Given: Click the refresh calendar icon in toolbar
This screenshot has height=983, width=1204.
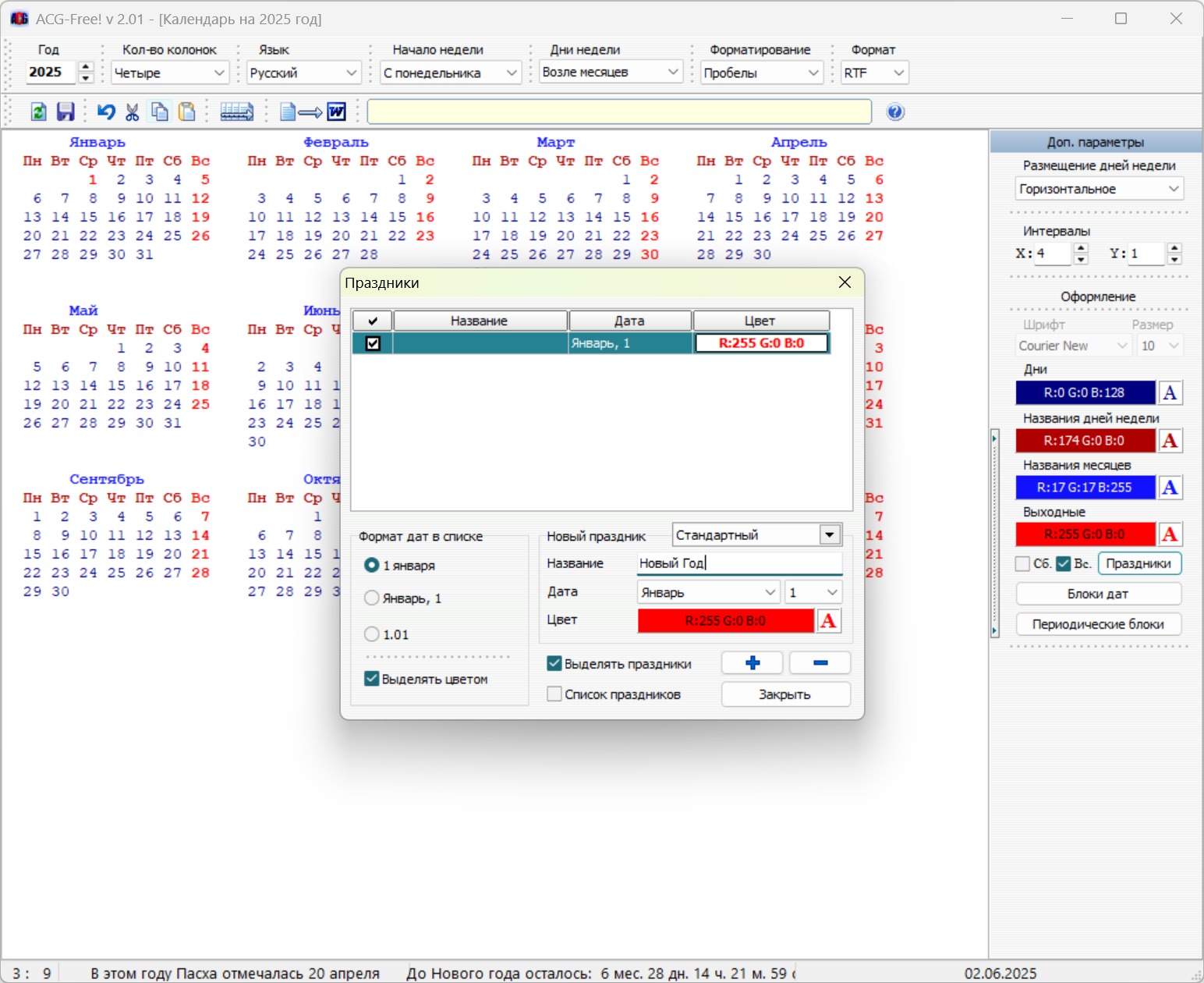Looking at the screenshot, I should pyautogui.click(x=38, y=112).
